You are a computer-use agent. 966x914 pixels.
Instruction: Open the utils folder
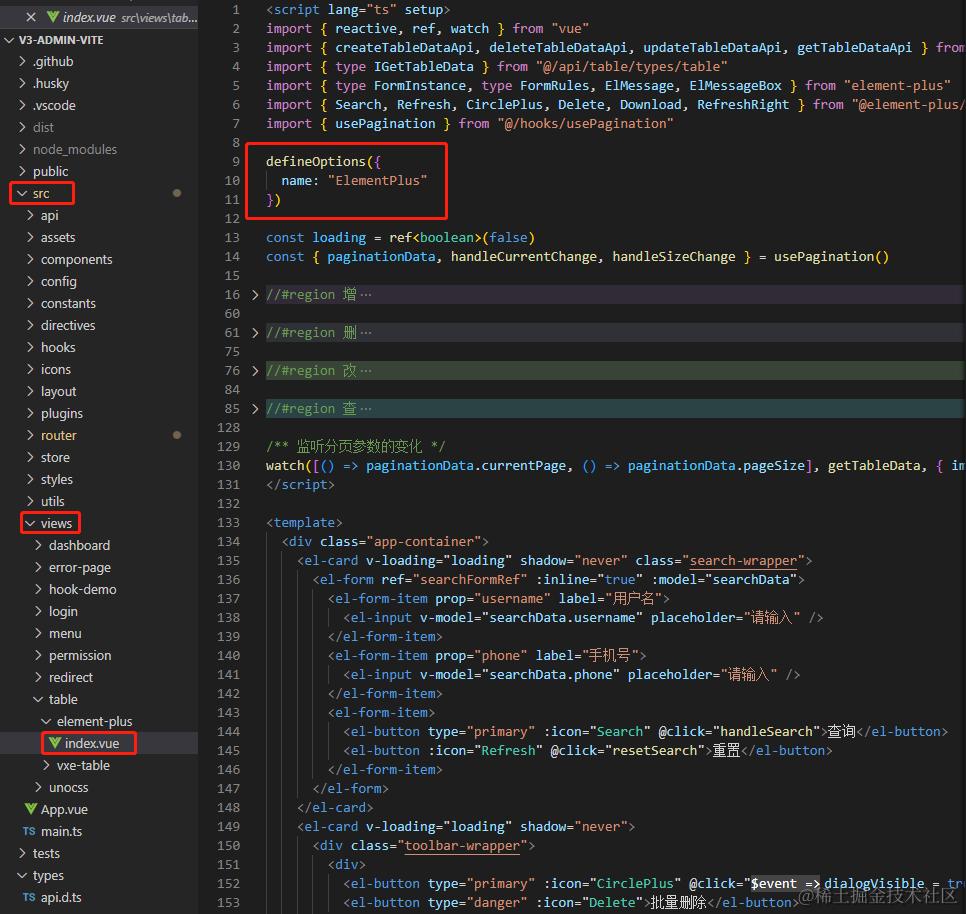click(x=52, y=502)
